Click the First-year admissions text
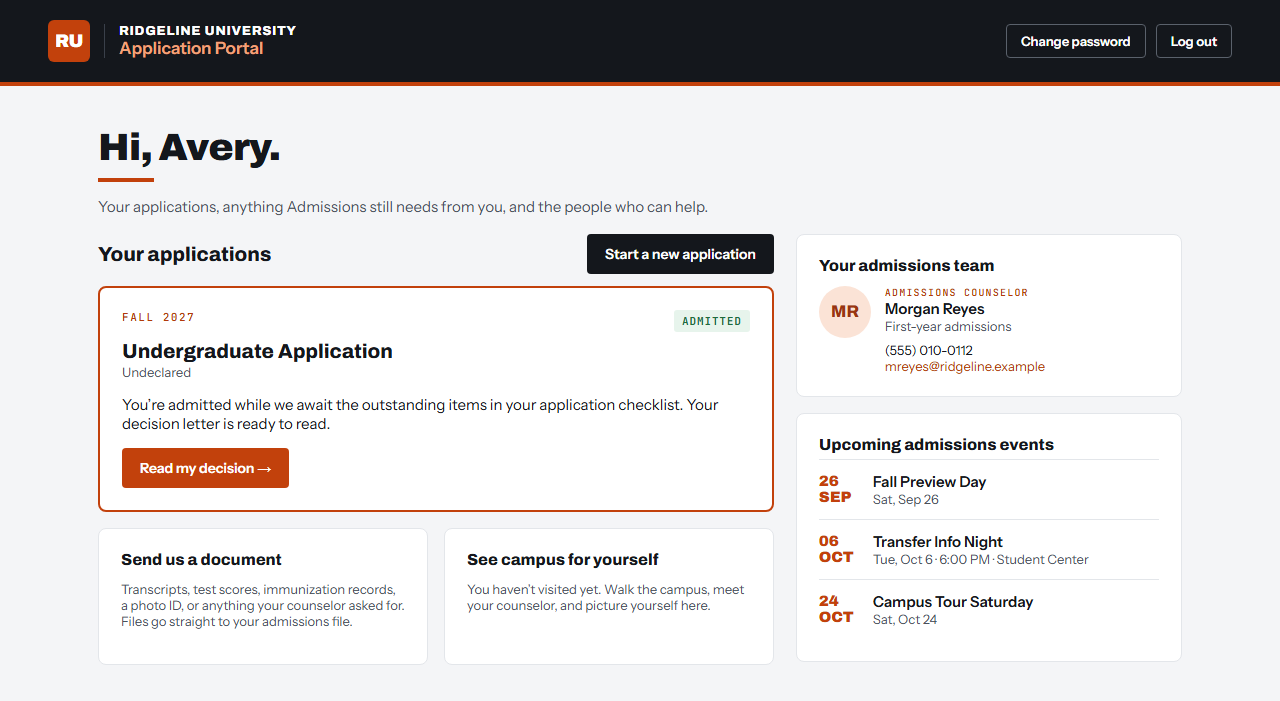 (x=948, y=327)
